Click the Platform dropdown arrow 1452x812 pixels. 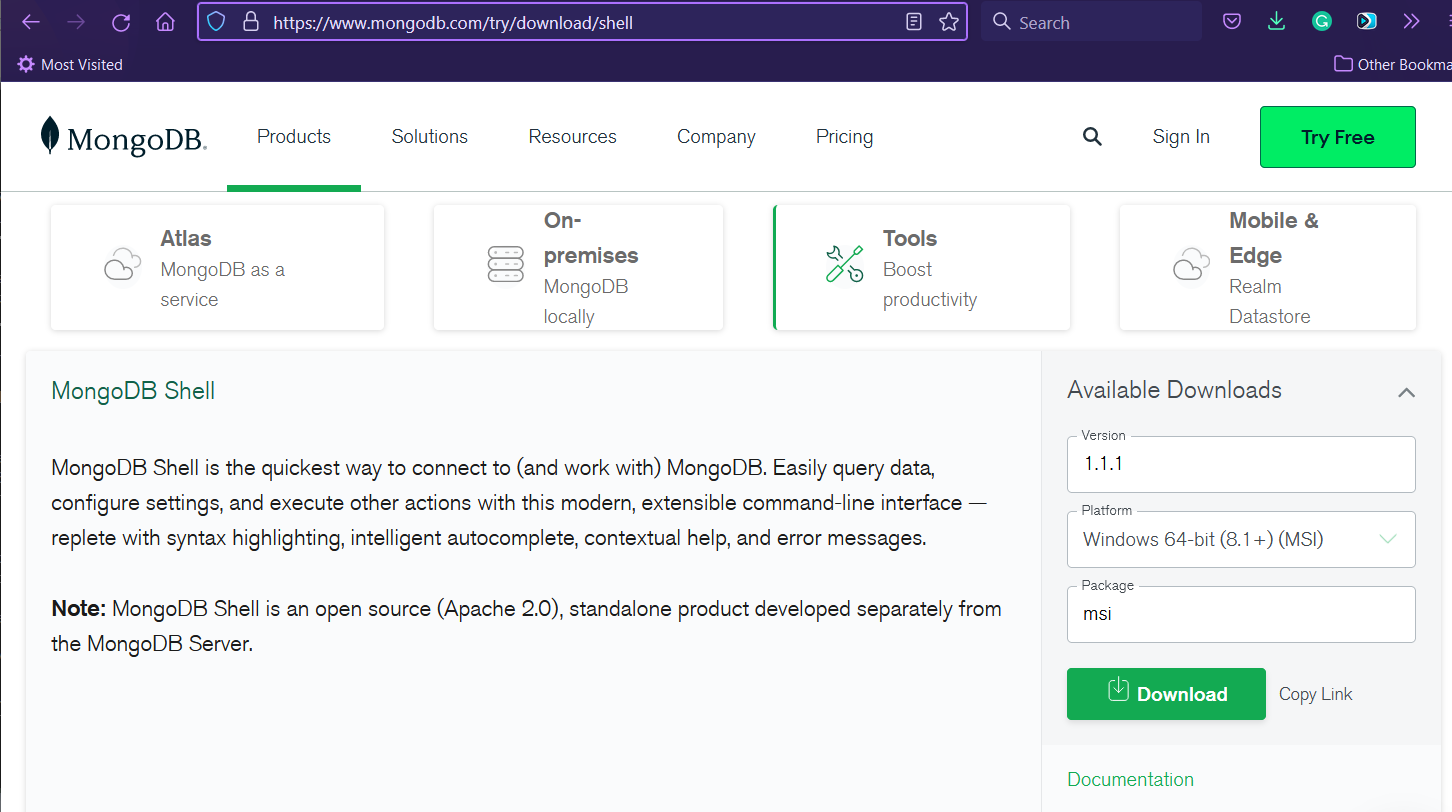tap(1388, 539)
